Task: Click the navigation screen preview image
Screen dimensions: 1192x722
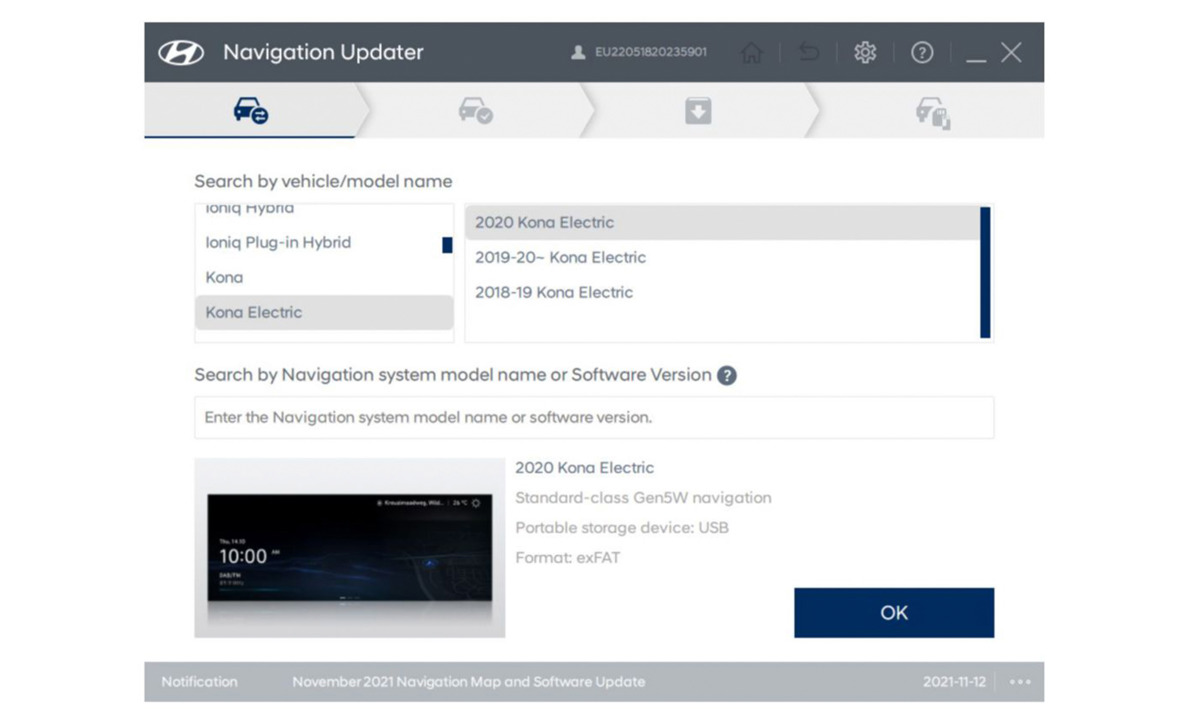Action: [350, 547]
